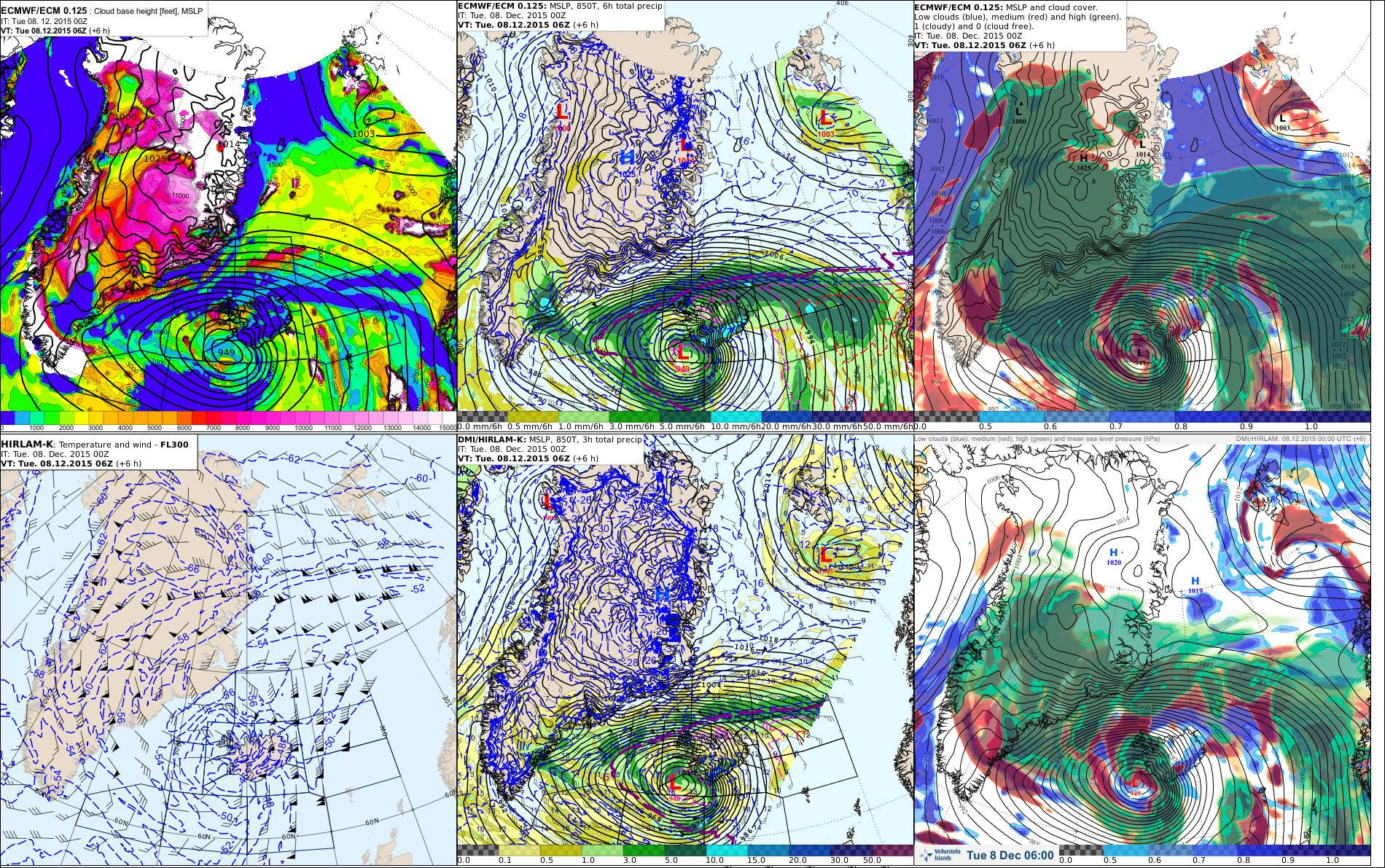Click the black H 1025 marker in ECMWF cloud cover map
This screenshot has height=868, width=1385.
(1084, 162)
